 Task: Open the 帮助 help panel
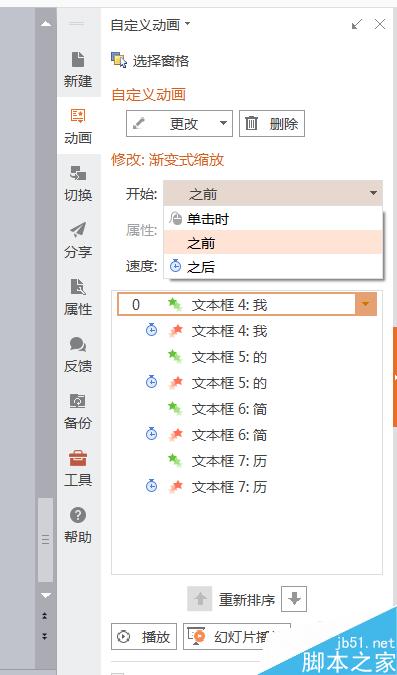click(x=78, y=525)
